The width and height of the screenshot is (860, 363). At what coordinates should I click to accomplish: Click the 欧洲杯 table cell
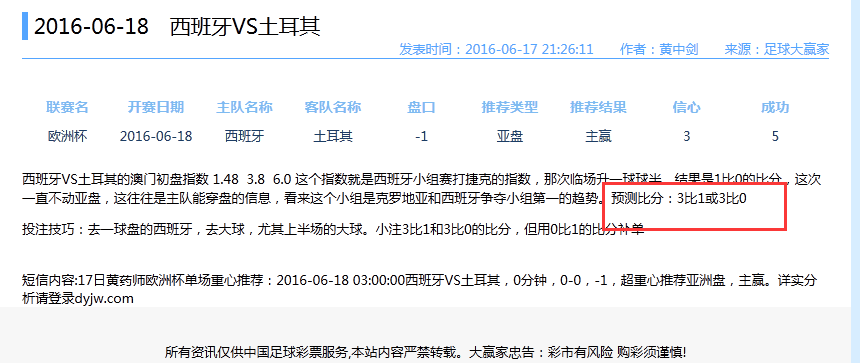[67, 136]
